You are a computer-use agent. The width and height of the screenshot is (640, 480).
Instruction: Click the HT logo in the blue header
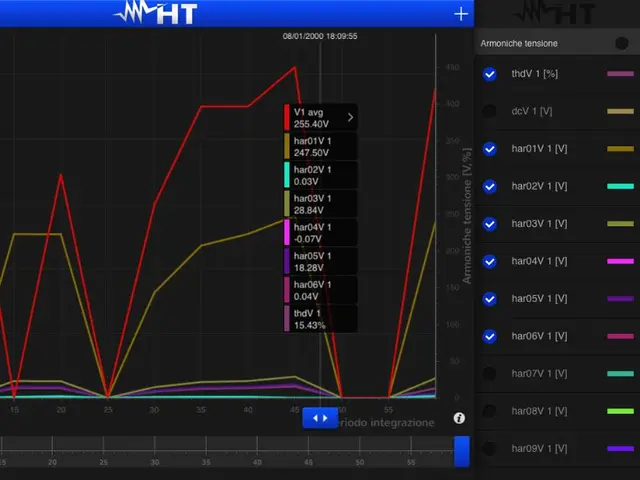pyautogui.click(x=155, y=13)
